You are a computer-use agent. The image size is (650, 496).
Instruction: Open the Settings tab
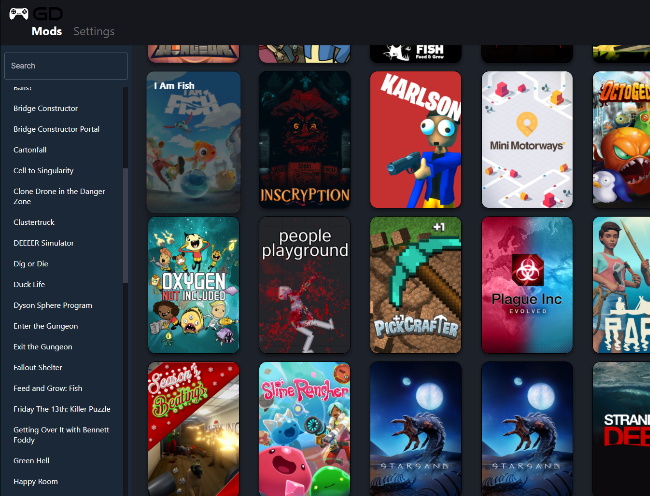click(94, 31)
